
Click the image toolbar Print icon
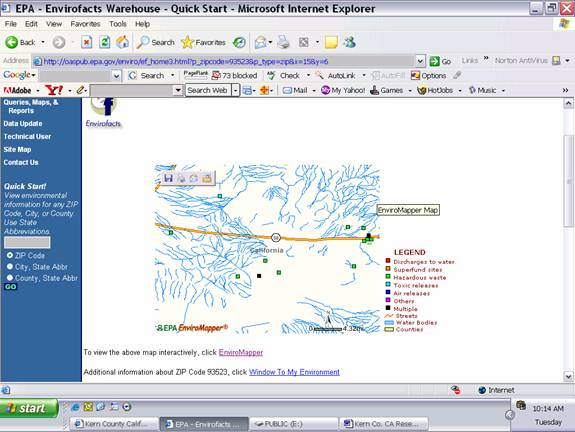click(x=181, y=178)
